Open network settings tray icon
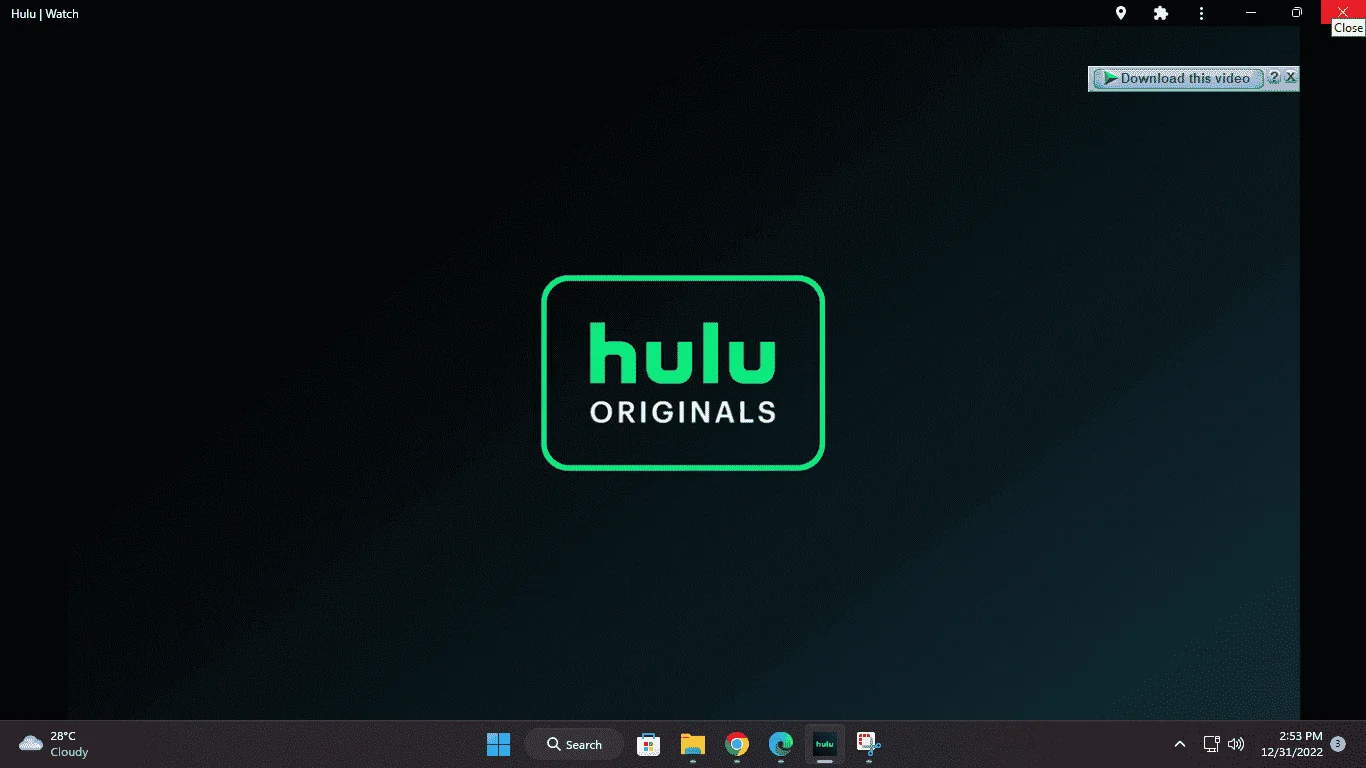Viewport: 1366px width, 768px height. coord(1211,744)
